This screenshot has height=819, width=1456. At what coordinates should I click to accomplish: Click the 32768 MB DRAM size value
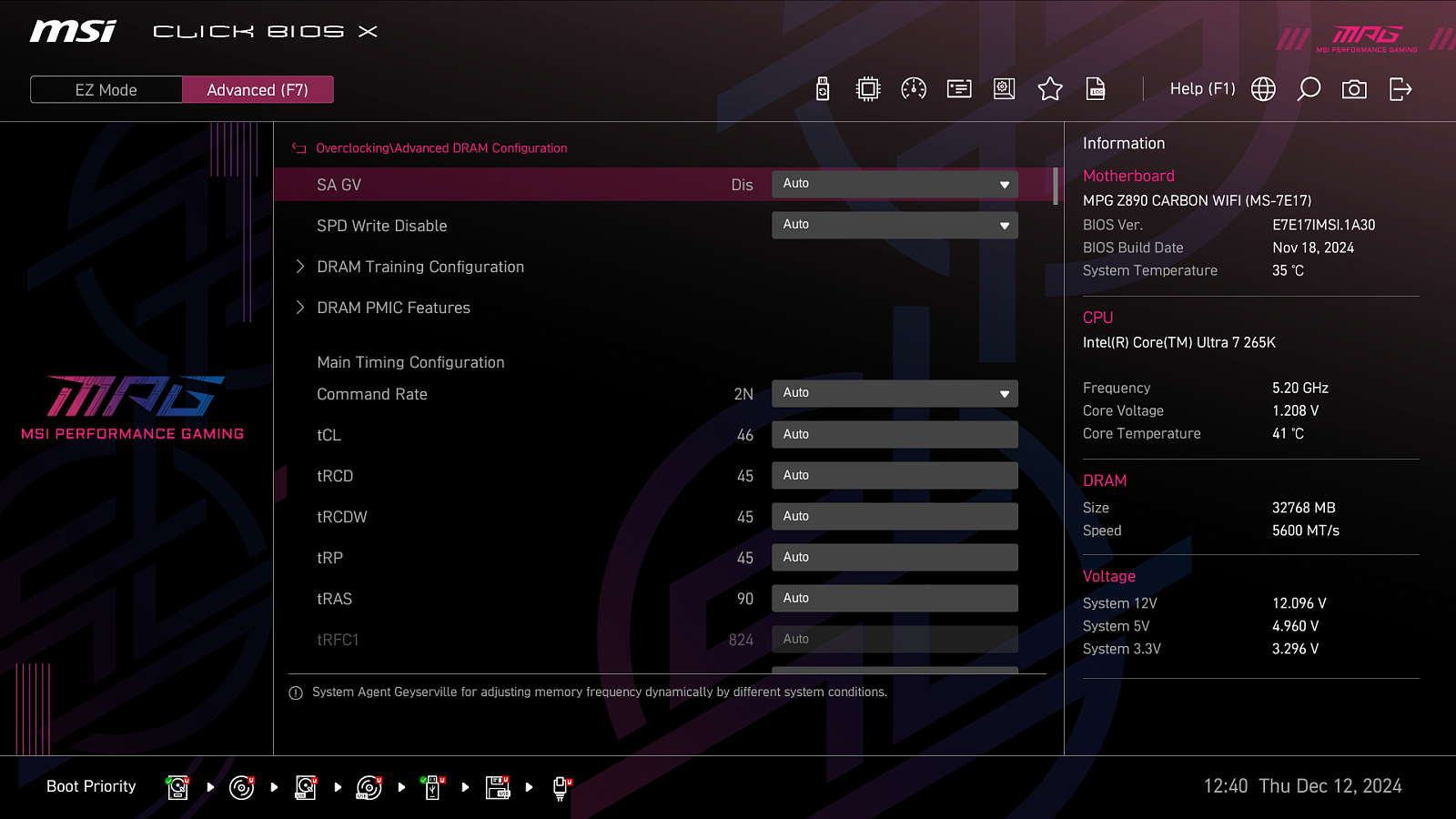(x=1304, y=508)
